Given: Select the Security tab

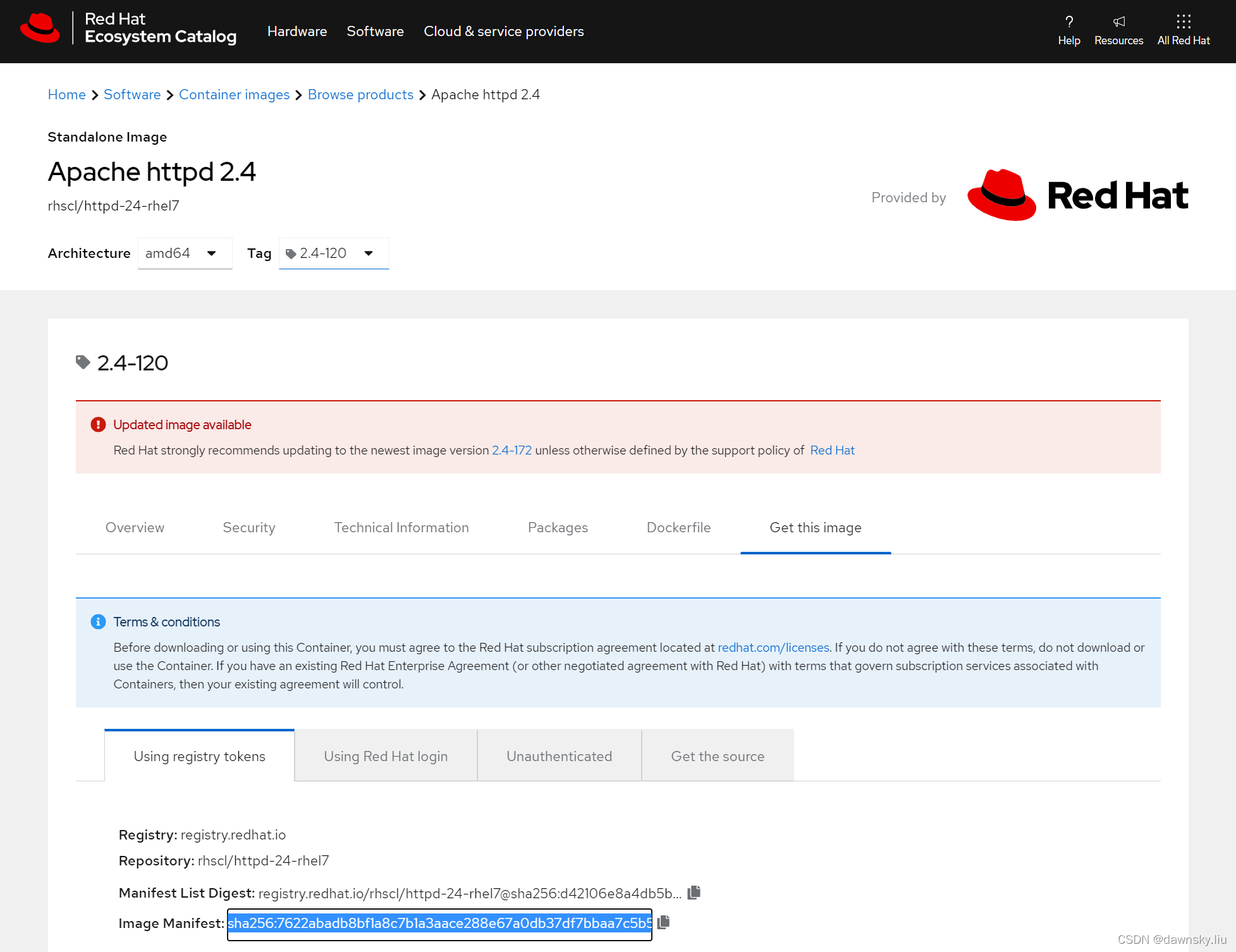Looking at the screenshot, I should coord(249,527).
